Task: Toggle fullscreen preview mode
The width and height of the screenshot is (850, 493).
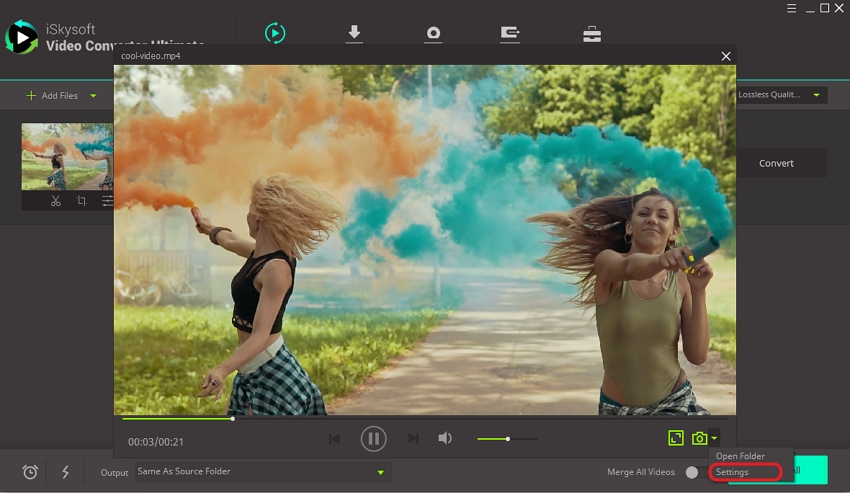Action: 676,438
